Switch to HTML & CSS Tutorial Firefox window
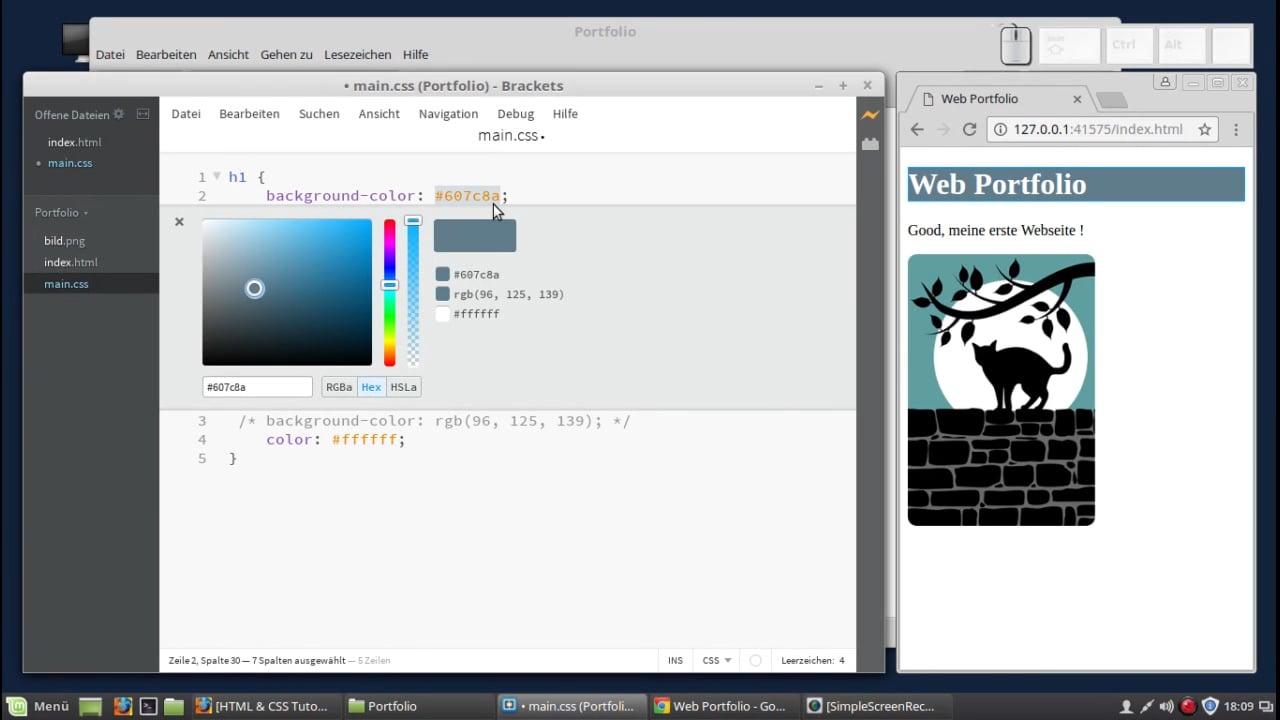 tap(263, 706)
